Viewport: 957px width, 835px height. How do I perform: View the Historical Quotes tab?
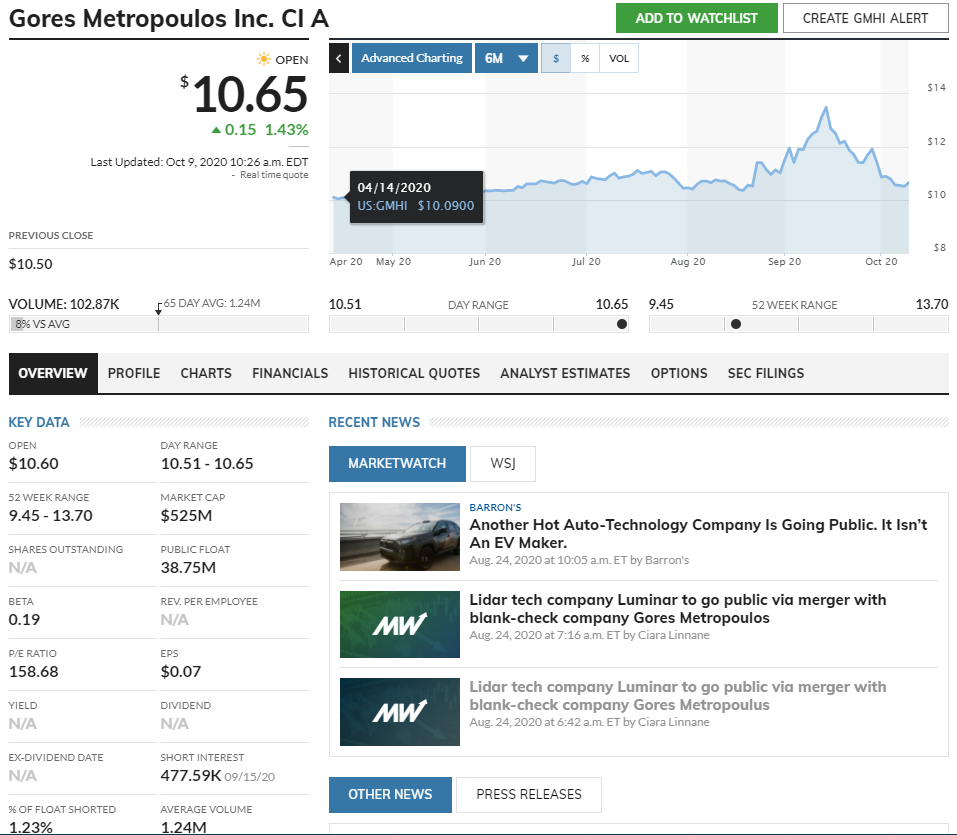pyautogui.click(x=414, y=373)
